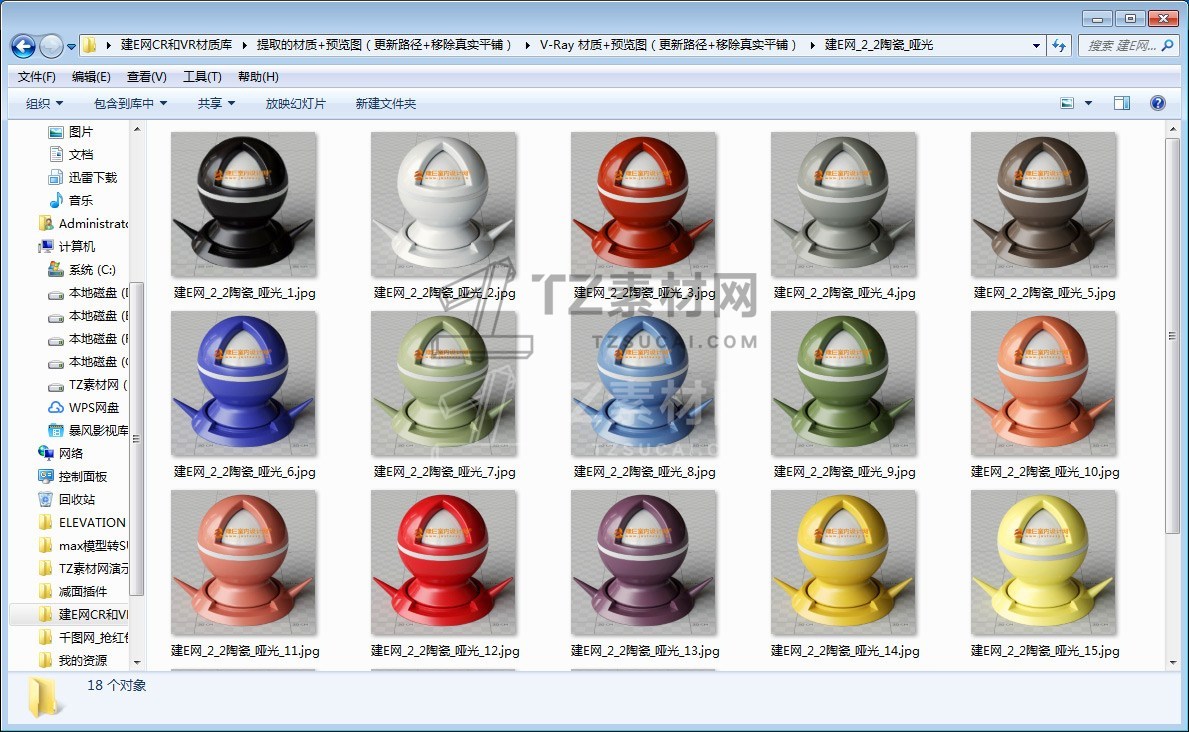1189x732 pixels.
Task: Select the dark green thumbnail 哑光_9.jpg
Action: point(843,383)
